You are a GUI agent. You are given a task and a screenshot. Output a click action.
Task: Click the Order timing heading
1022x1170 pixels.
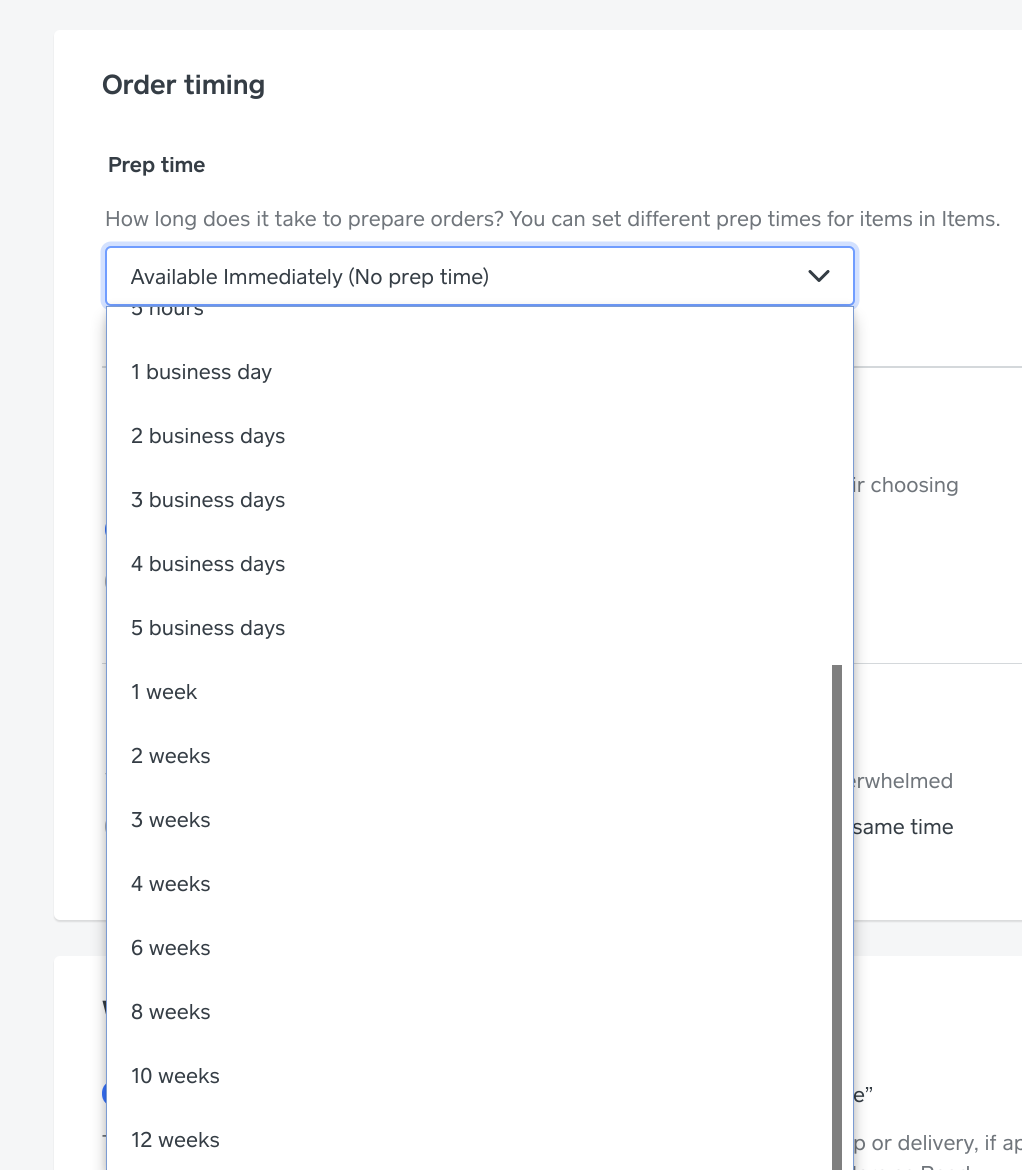click(183, 85)
